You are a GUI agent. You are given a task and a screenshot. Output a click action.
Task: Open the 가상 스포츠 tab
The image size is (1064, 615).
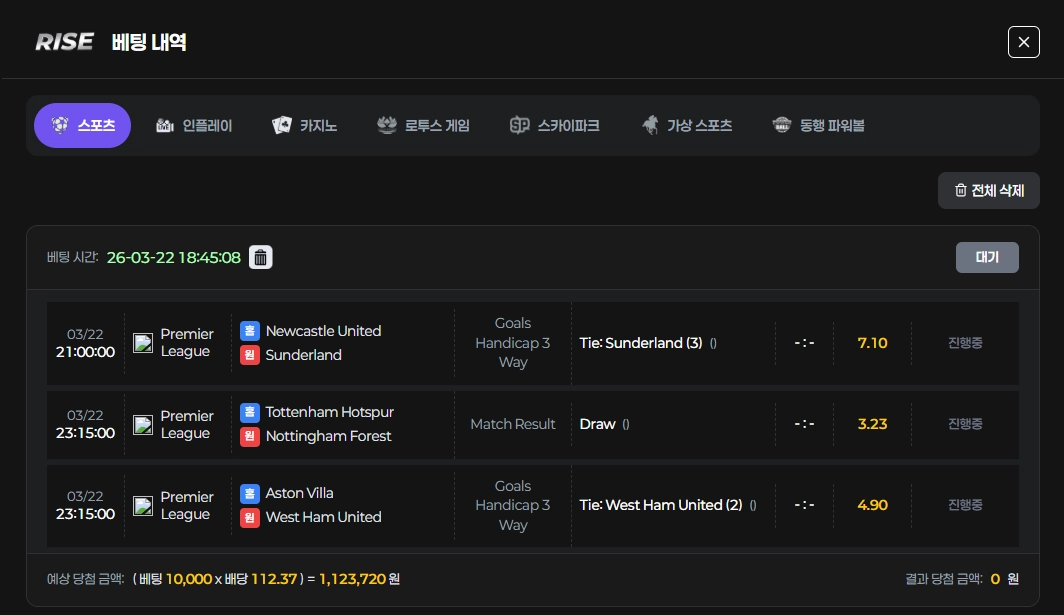[687, 126]
